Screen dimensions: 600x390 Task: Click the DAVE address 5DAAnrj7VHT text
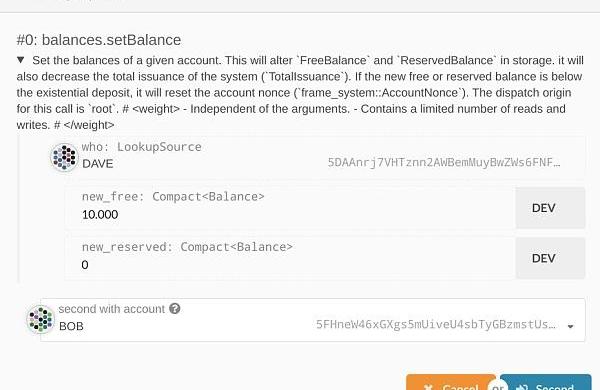(x=444, y=162)
